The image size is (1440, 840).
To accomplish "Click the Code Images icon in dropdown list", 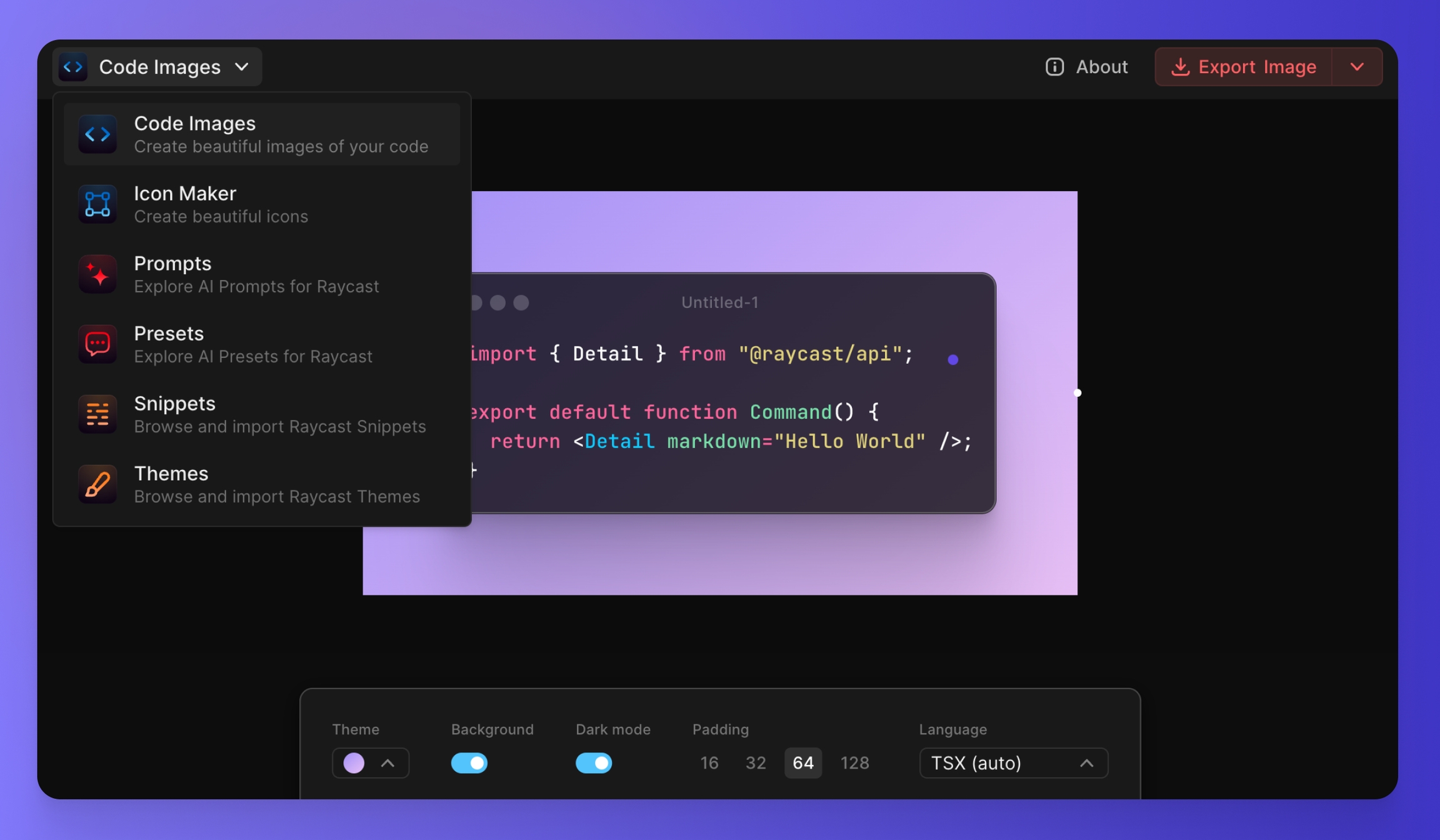I will click(97, 134).
